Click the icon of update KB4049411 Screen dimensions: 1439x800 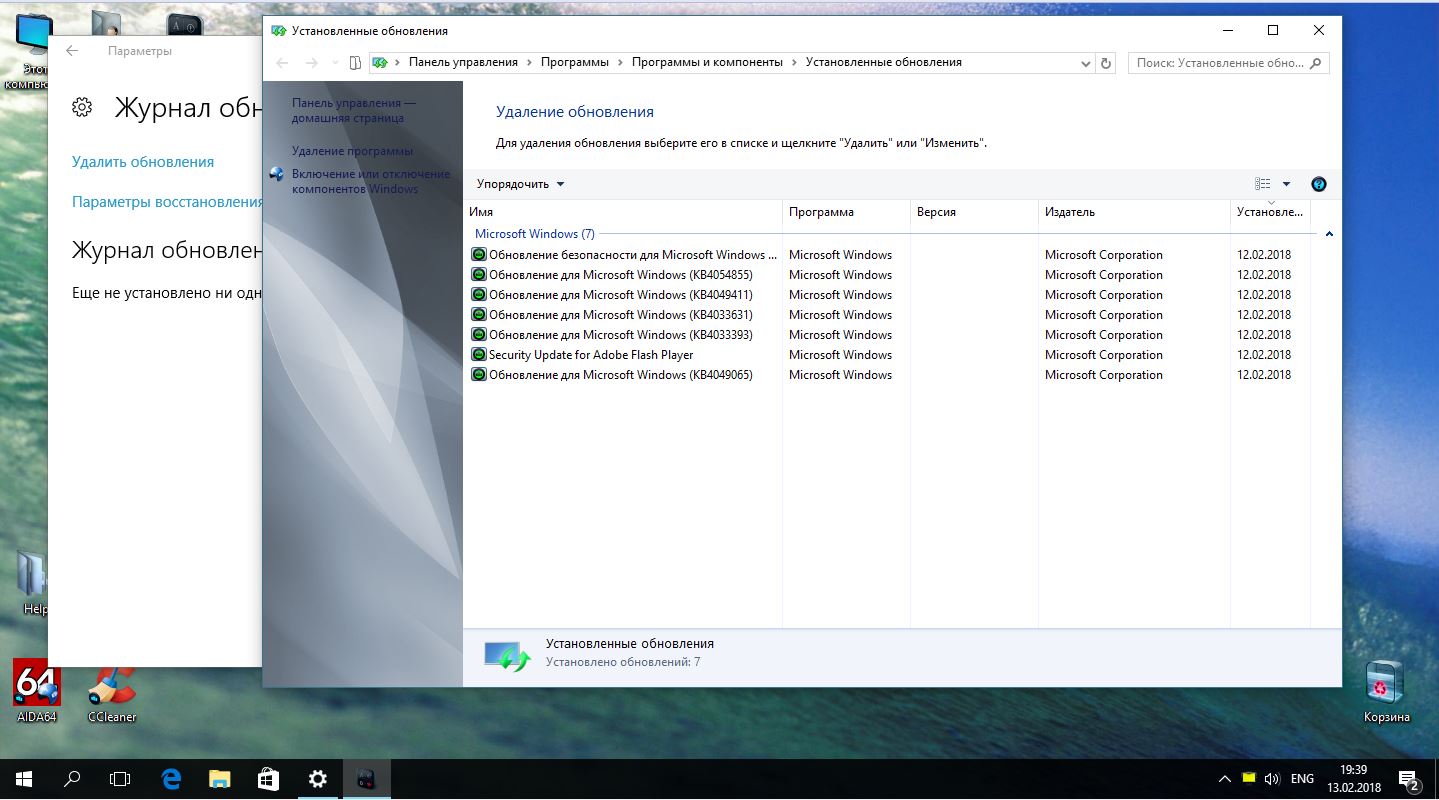click(x=478, y=295)
